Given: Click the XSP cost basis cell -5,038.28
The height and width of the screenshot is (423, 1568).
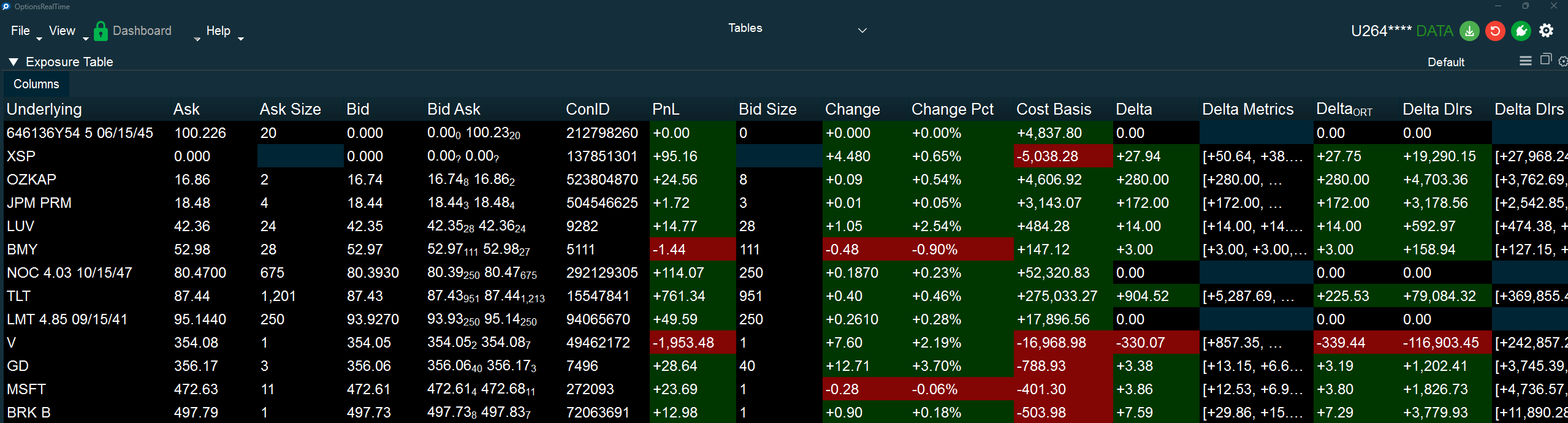Looking at the screenshot, I should point(1064,156).
